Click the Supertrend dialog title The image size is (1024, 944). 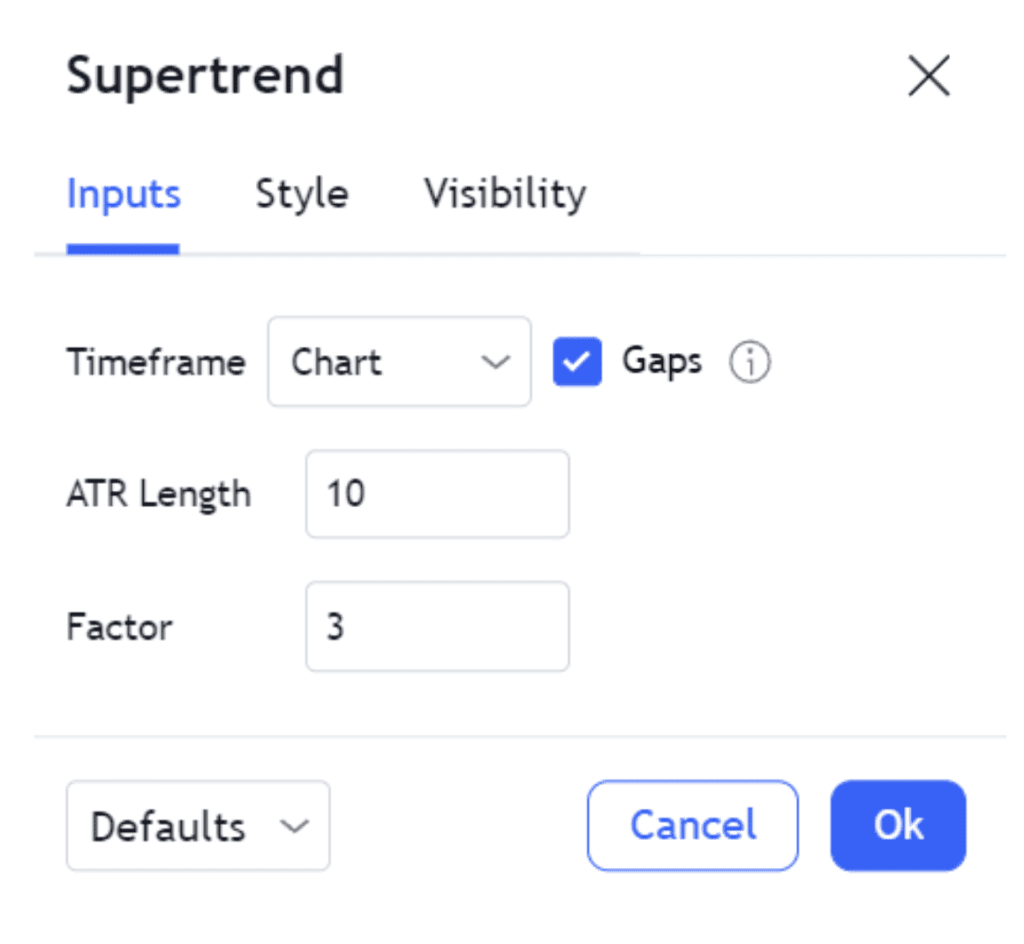pyautogui.click(x=204, y=75)
